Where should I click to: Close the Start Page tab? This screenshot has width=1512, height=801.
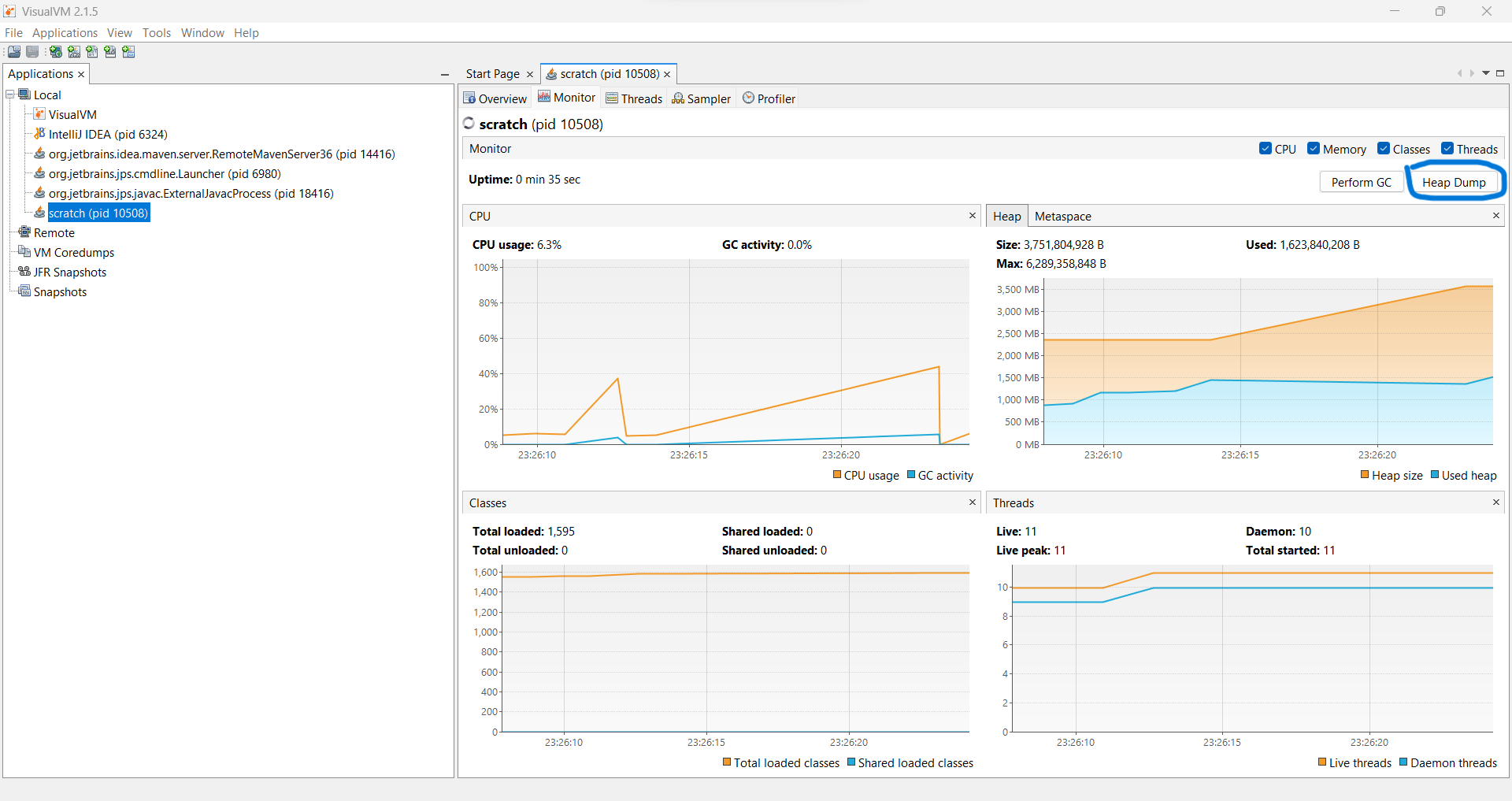click(530, 74)
